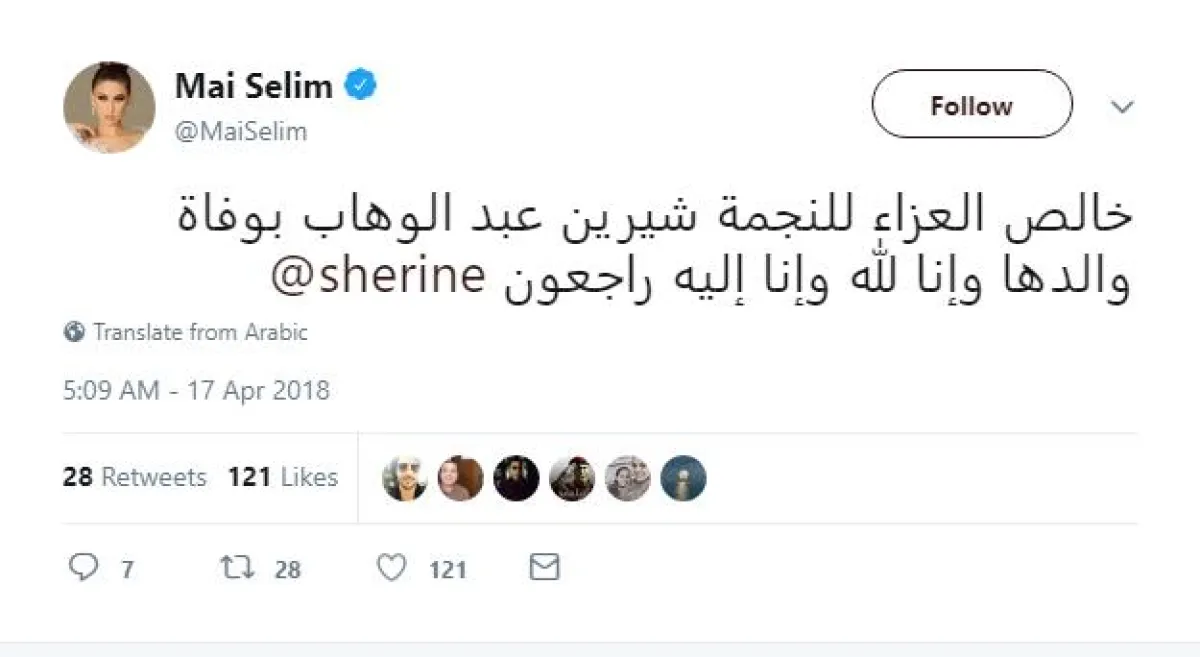This screenshot has width=1200, height=657.
Task: Send tweet via envelope message icon
Action: (543, 568)
